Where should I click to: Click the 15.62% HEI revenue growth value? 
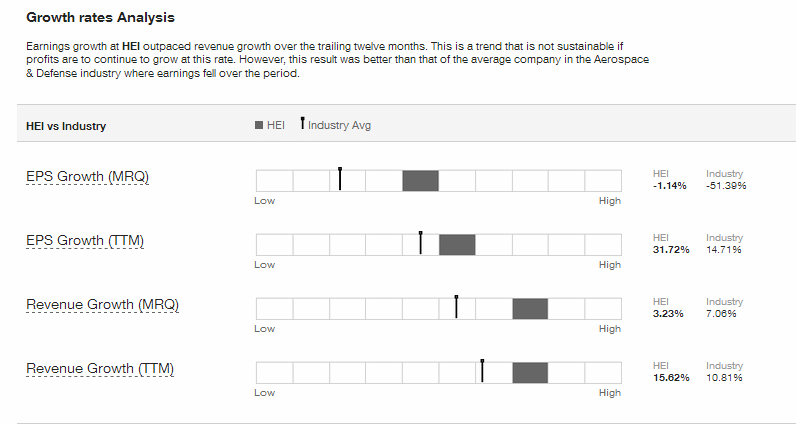(671, 378)
